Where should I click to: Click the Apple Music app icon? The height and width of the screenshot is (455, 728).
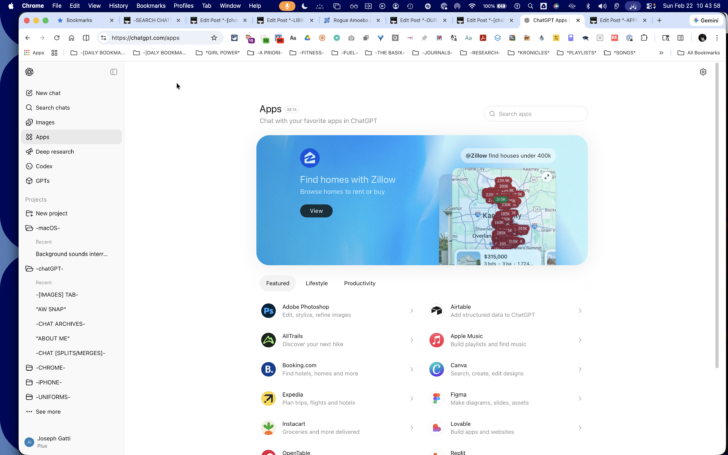(x=436, y=340)
